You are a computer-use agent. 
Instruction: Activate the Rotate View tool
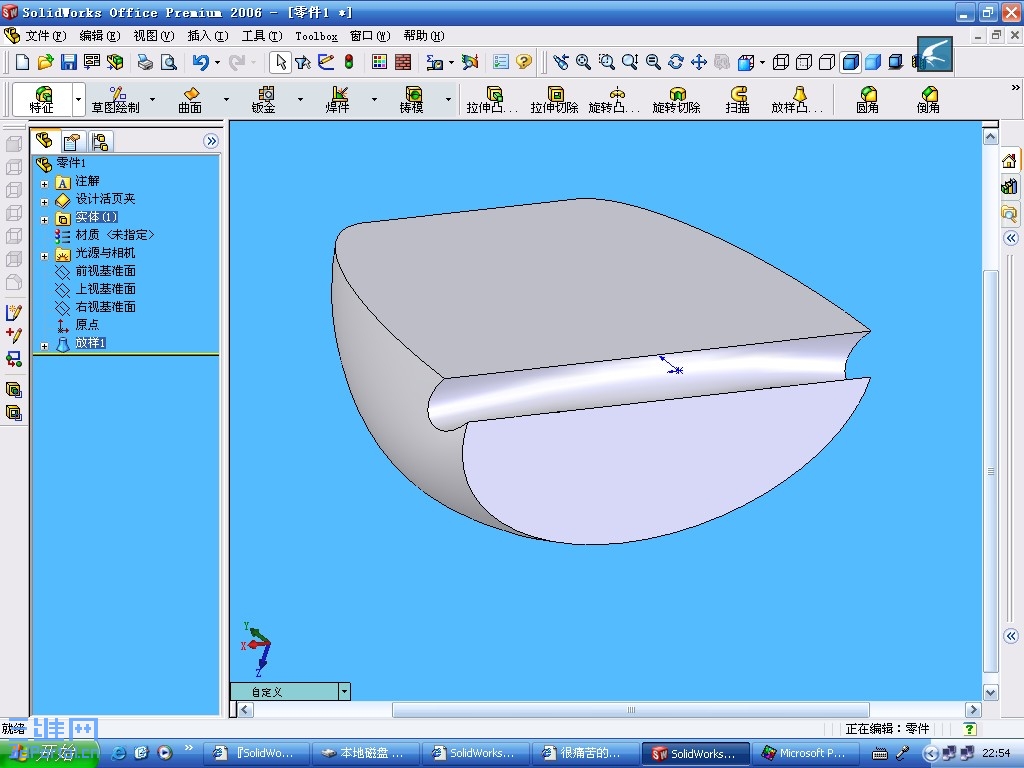(x=676, y=62)
